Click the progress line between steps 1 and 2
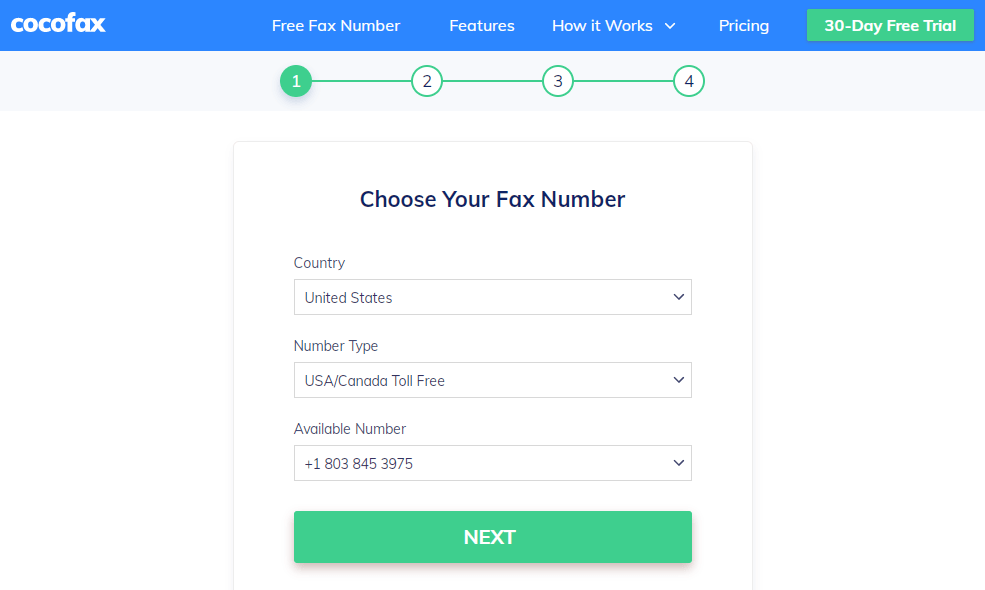 [361, 81]
